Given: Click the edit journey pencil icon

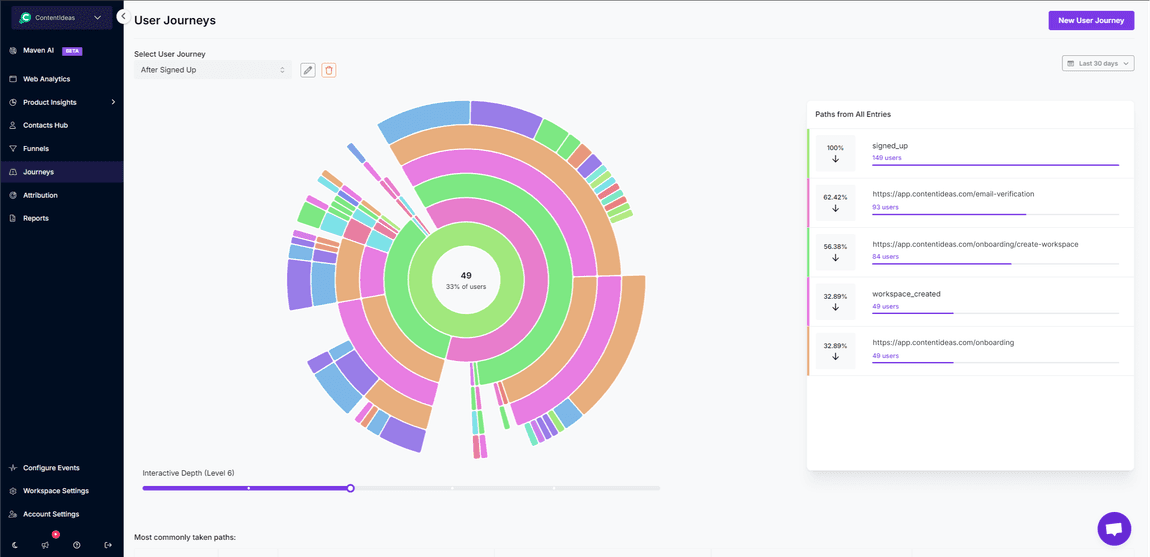Looking at the screenshot, I should click(308, 70).
